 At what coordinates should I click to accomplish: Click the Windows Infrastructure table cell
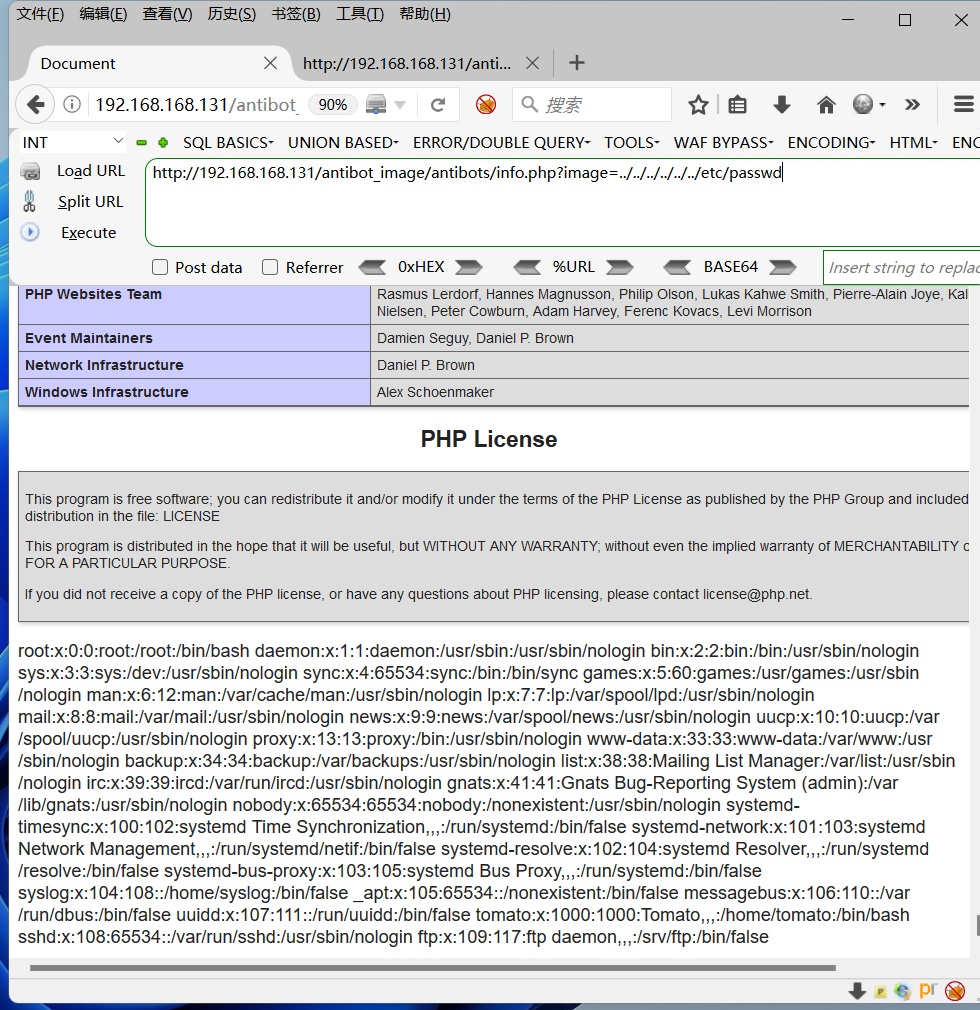(194, 392)
